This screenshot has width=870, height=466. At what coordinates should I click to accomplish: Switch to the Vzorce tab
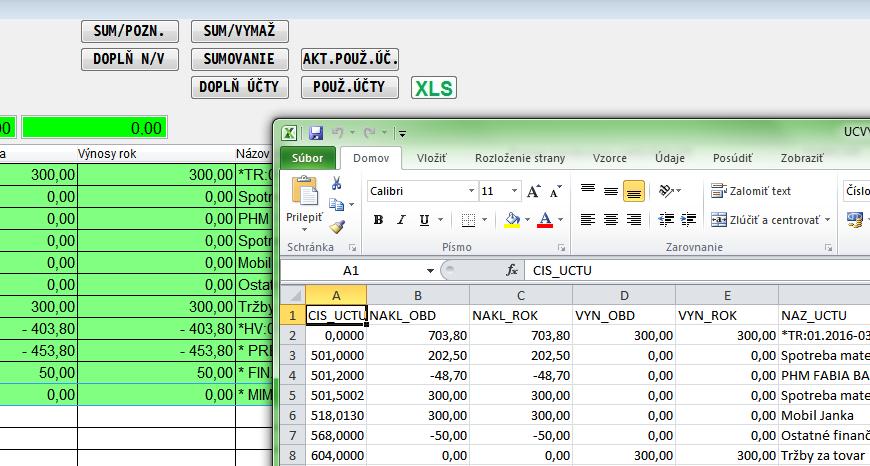point(610,158)
